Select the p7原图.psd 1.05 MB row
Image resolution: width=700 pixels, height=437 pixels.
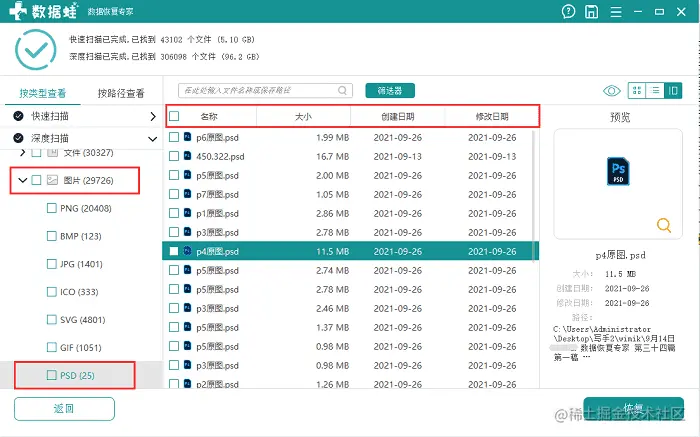pos(350,194)
